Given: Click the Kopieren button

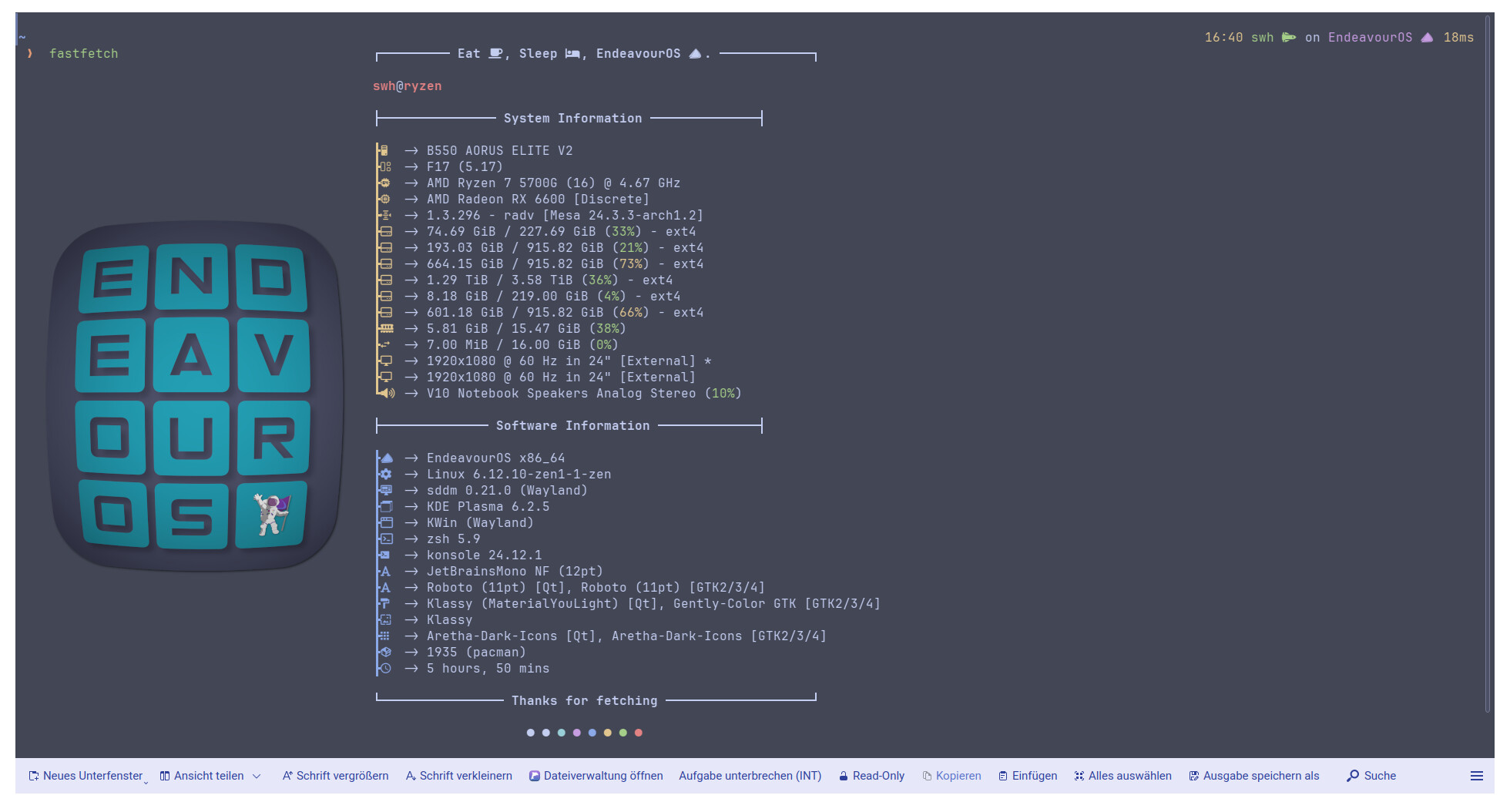Looking at the screenshot, I should (951, 776).
